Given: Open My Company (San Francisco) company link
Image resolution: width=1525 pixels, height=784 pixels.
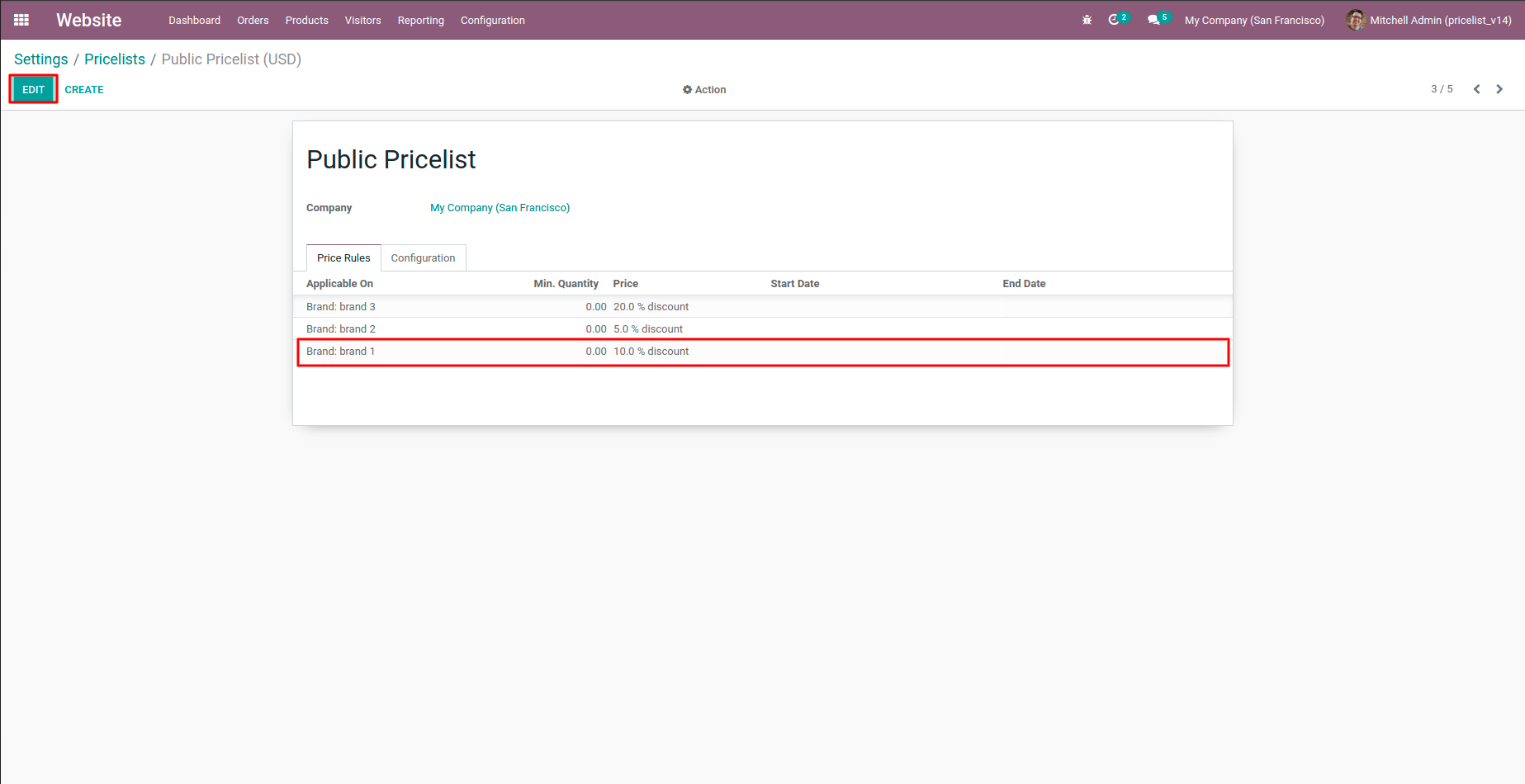Looking at the screenshot, I should 500,207.
